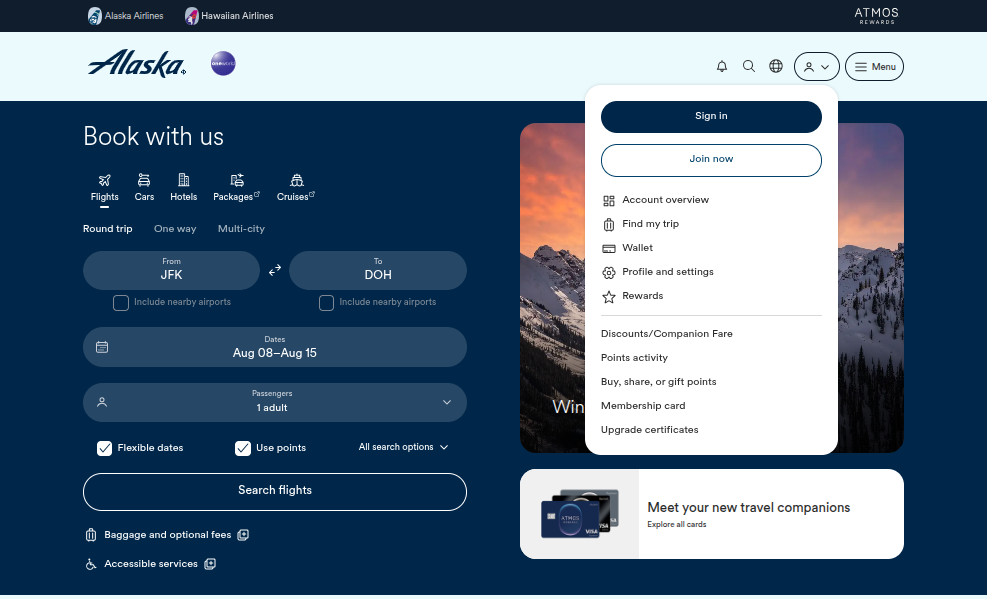Edit the From airport field JFK
987x599 pixels.
click(x=171, y=271)
